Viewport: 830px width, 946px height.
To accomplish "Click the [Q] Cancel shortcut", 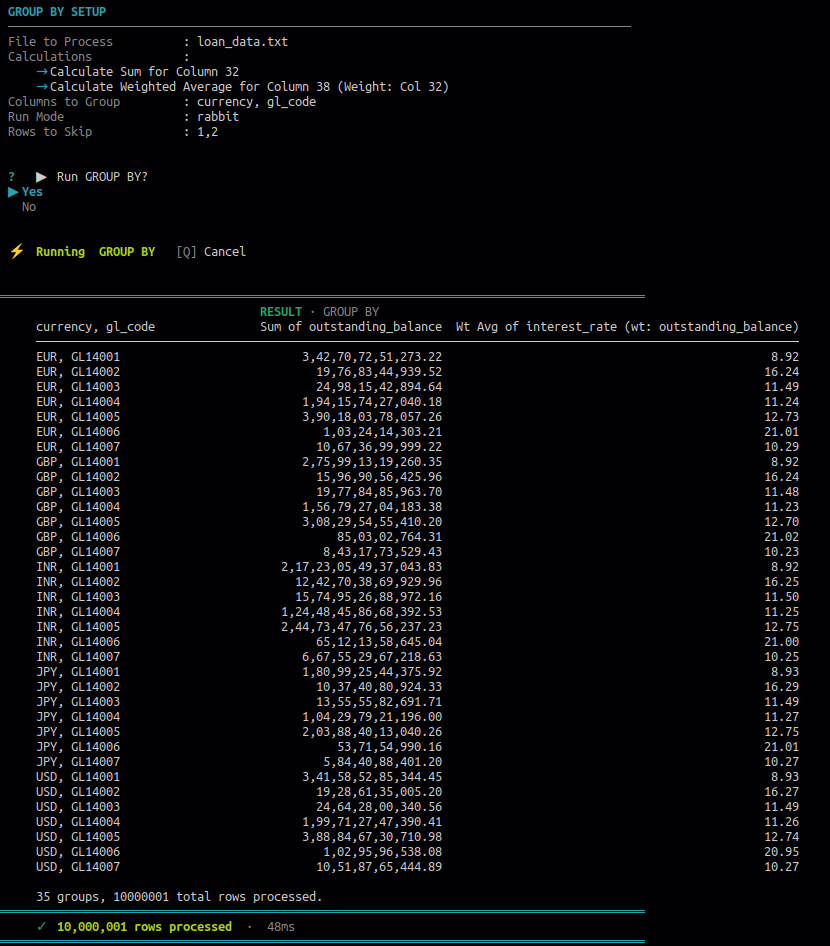I will point(211,252).
